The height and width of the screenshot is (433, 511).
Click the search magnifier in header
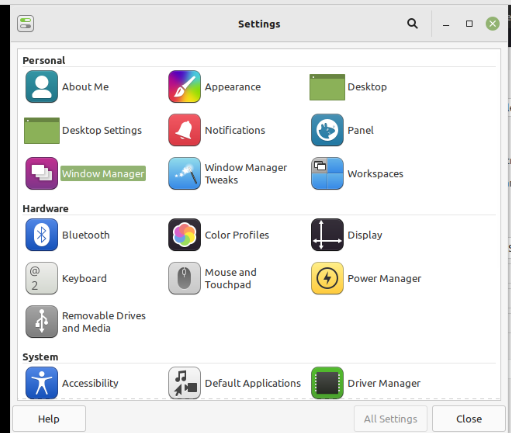(412, 24)
